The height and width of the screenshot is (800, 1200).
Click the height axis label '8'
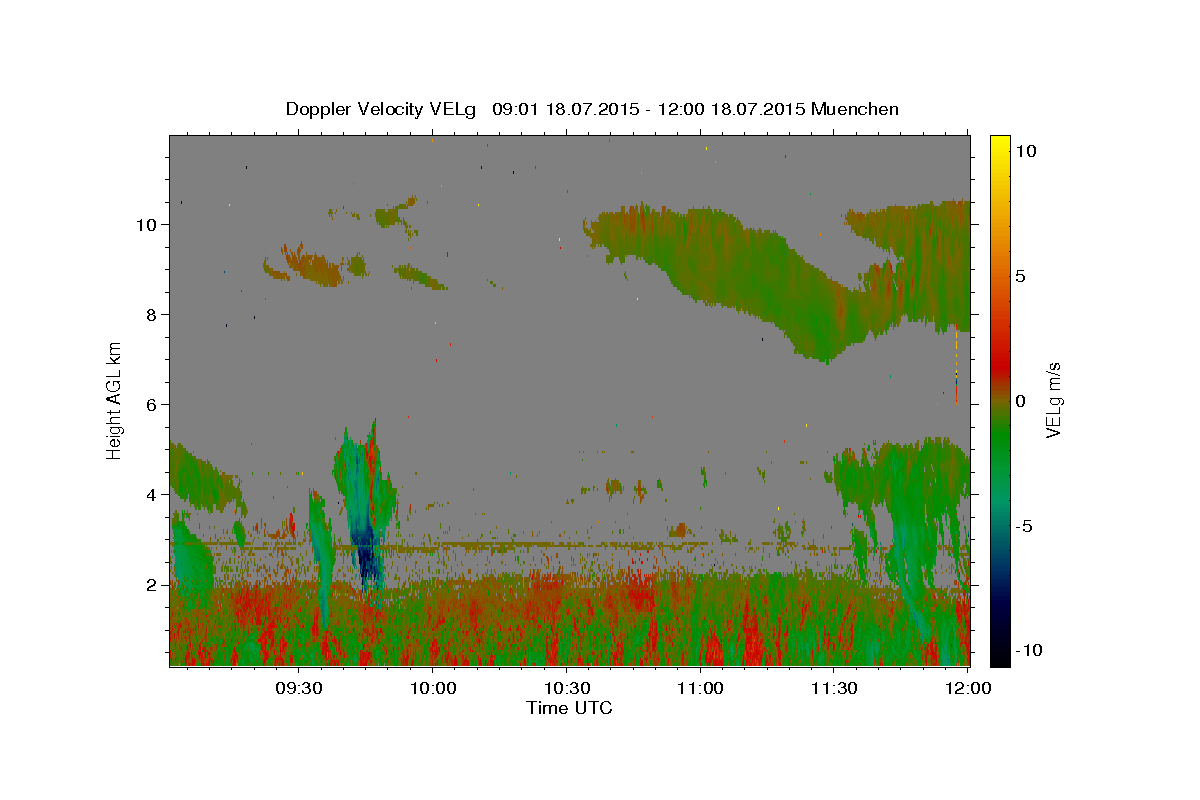click(x=151, y=315)
